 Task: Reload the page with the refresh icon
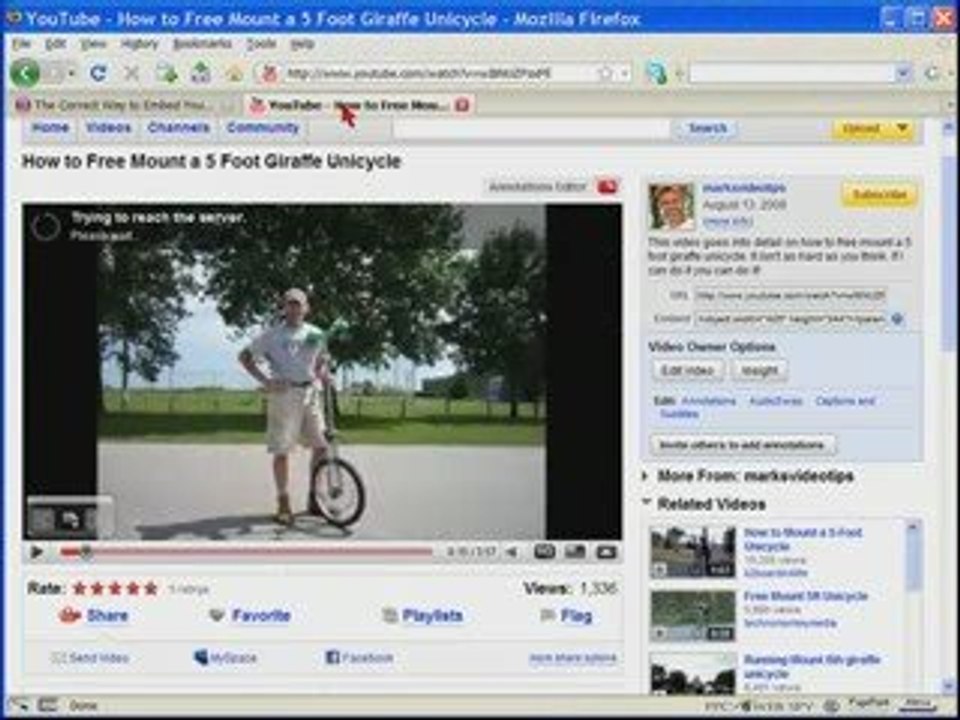(98, 74)
